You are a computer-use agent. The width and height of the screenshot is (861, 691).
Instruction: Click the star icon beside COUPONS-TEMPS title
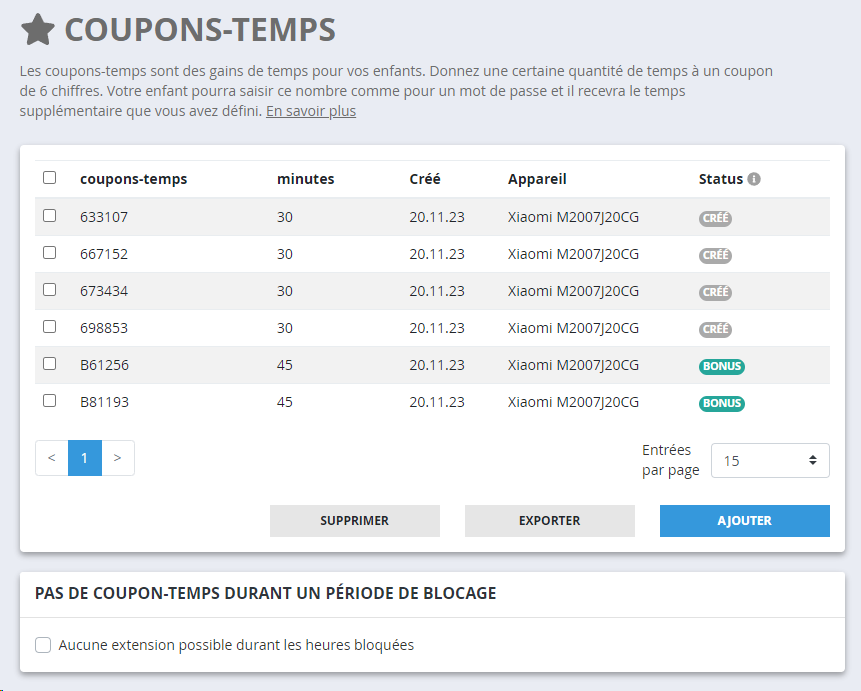38,30
